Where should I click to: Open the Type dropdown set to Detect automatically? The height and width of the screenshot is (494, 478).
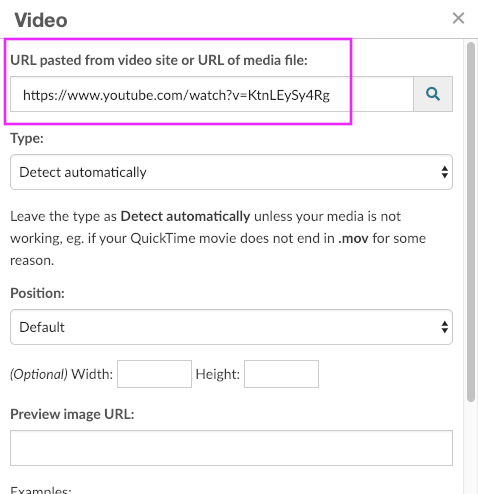tap(231, 172)
